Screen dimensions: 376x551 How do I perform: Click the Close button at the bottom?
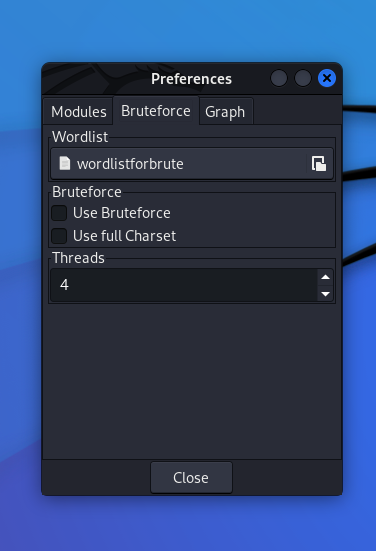point(192,478)
